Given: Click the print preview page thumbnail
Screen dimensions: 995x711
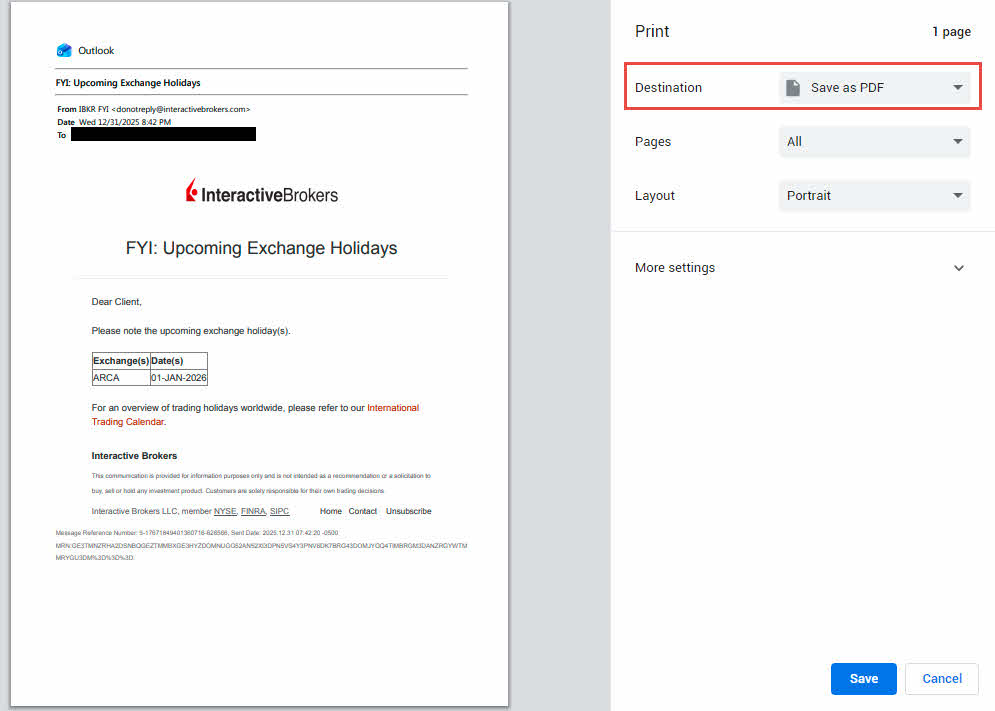Looking at the screenshot, I should (x=260, y=355).
